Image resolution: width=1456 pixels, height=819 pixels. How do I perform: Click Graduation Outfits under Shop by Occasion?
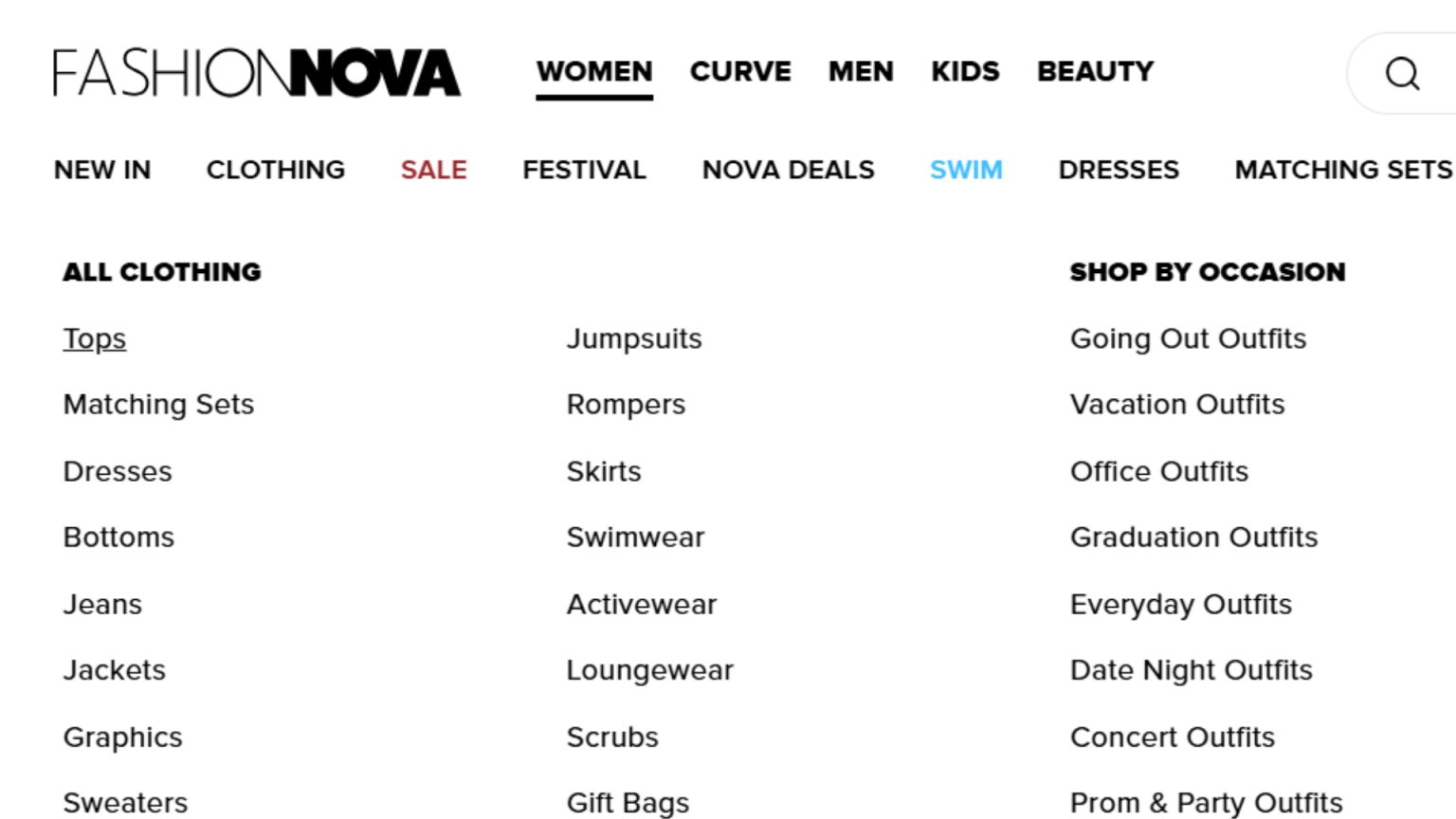click(1193, 537)
